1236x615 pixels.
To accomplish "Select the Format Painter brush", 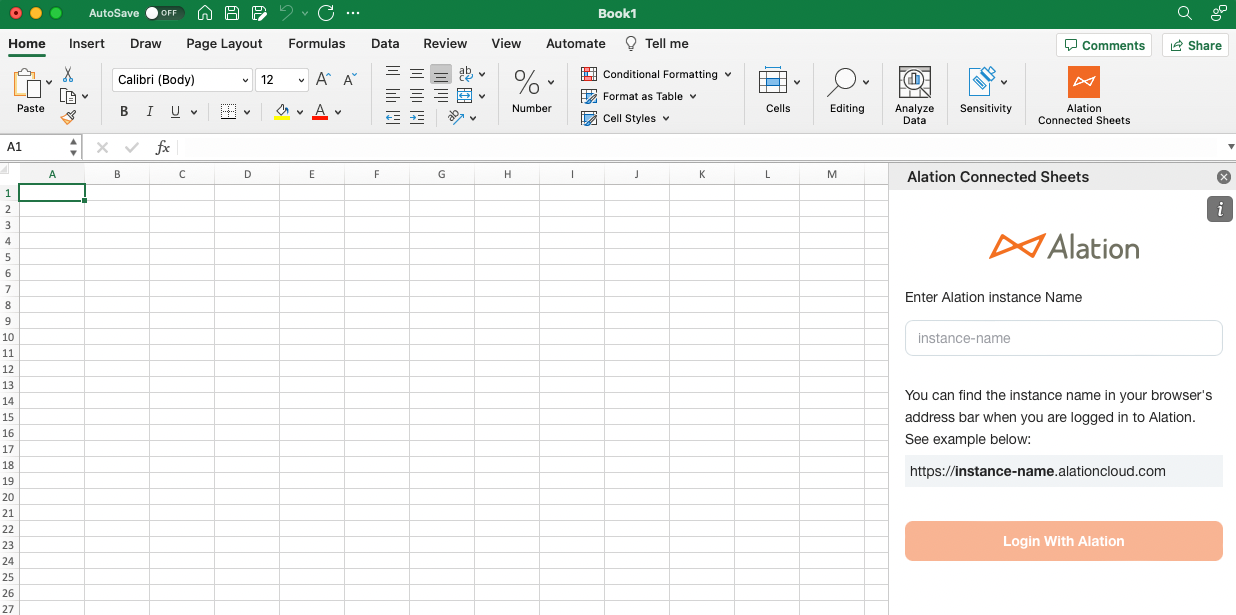I will click(68, 117).
